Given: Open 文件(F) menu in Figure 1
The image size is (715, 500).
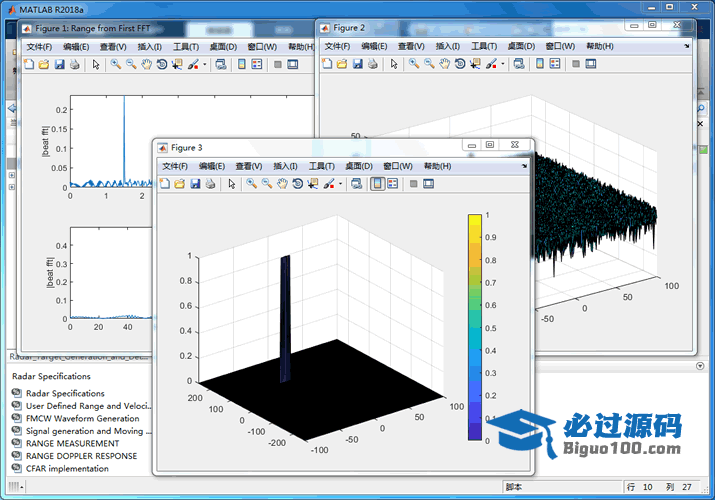Looking at the screenshot, I should 39,46.
